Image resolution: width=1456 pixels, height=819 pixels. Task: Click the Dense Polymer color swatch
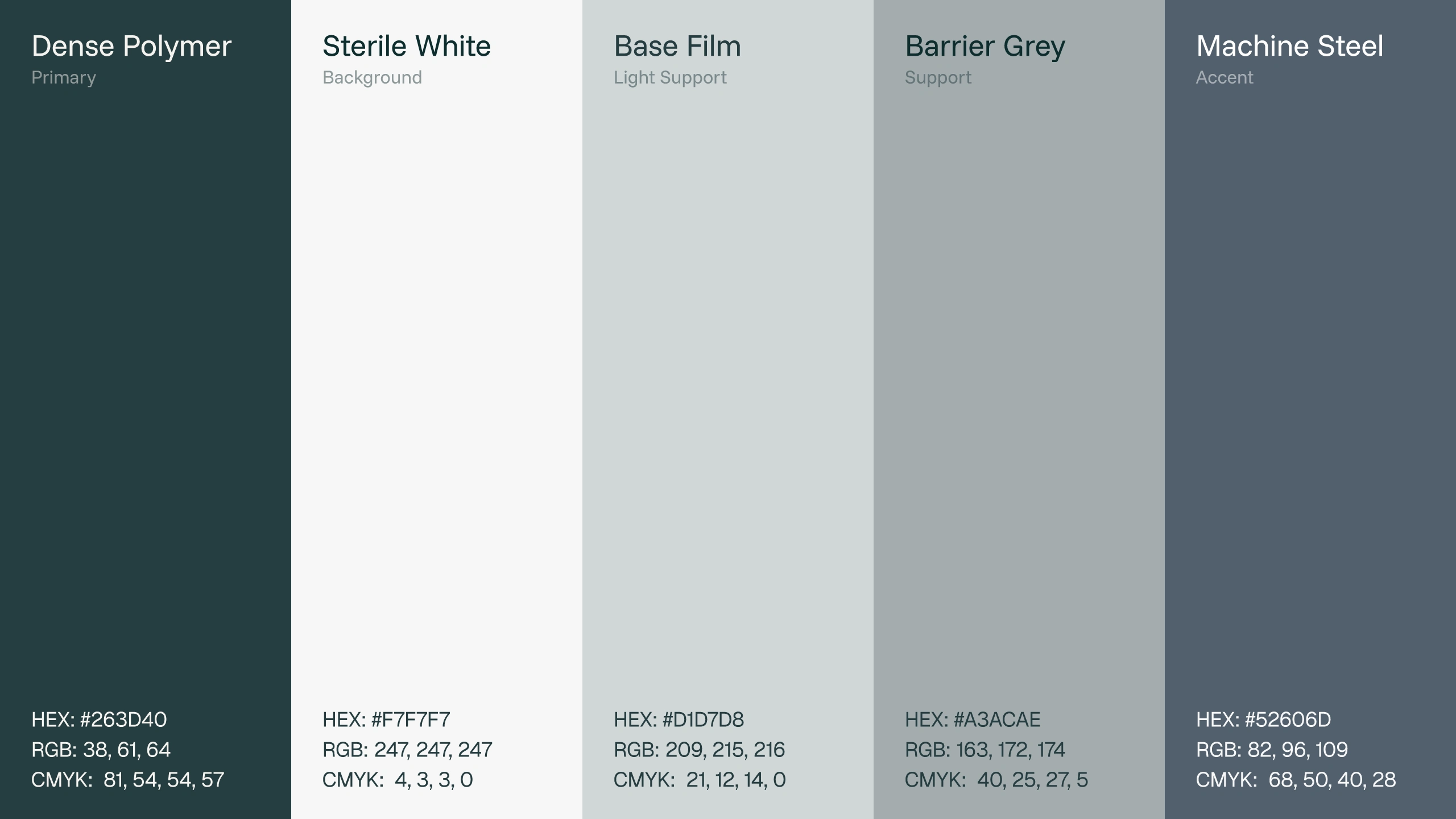coord(146,398)
